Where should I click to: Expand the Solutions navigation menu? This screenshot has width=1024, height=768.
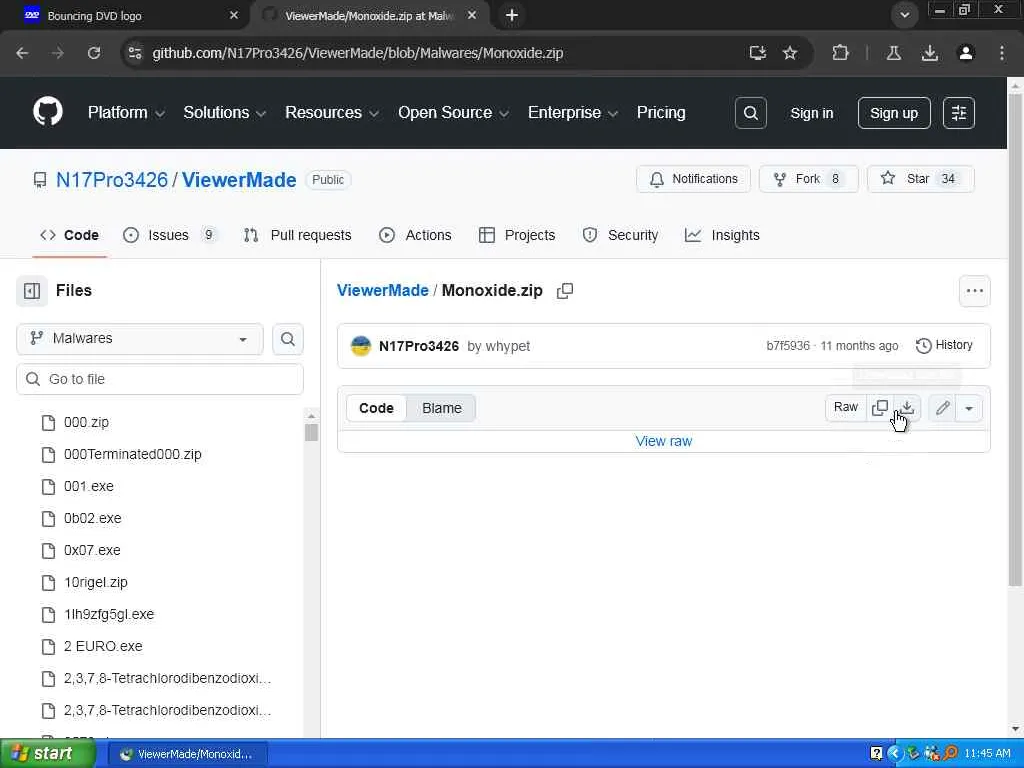pos(224,112)
